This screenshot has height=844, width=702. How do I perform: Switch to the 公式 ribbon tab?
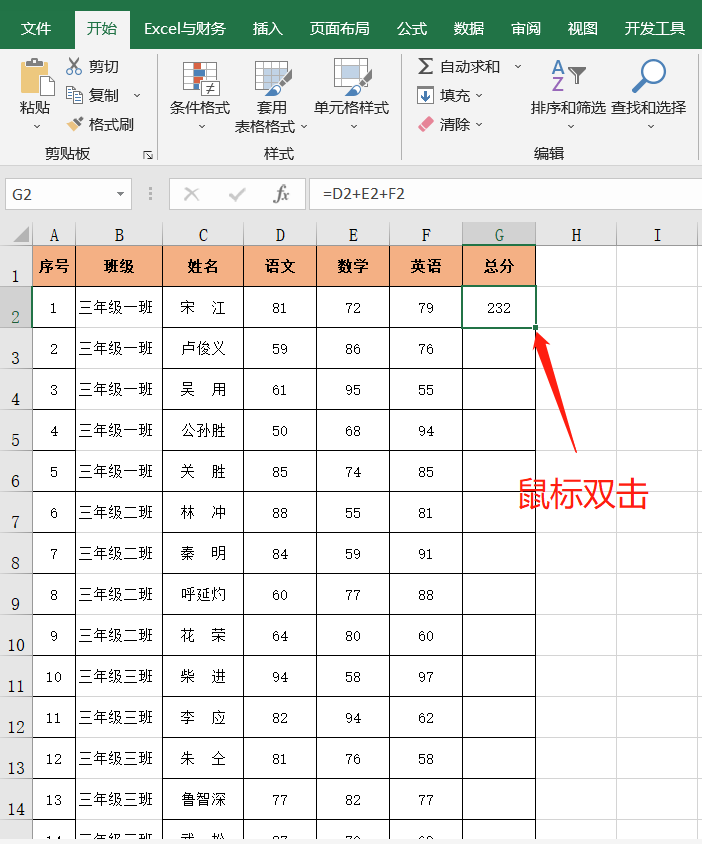412,28
